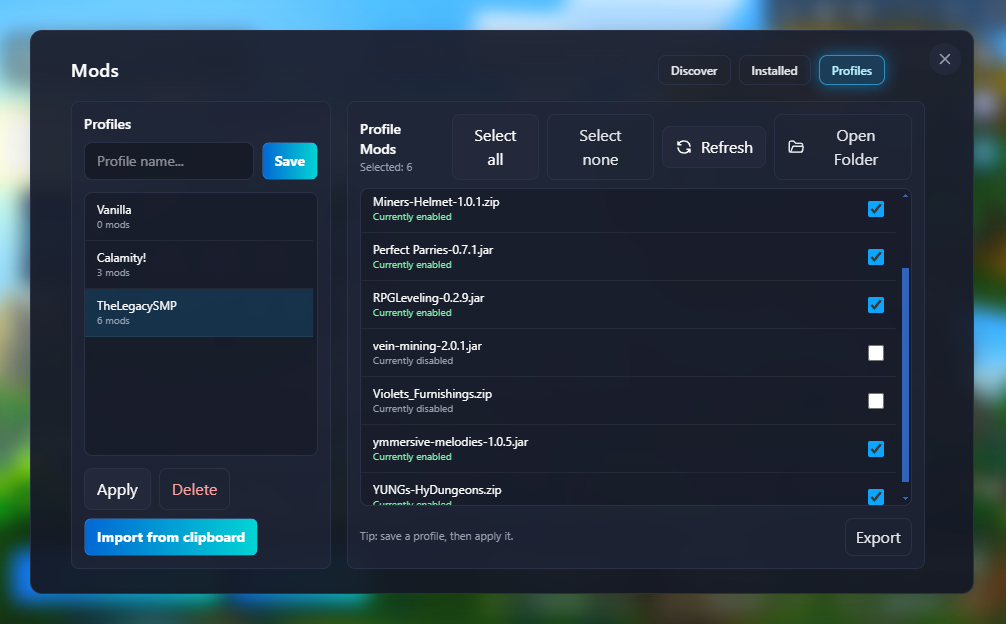Click the folder icon in Open Folder
1006x624 pixels.
tap(796, 148)
